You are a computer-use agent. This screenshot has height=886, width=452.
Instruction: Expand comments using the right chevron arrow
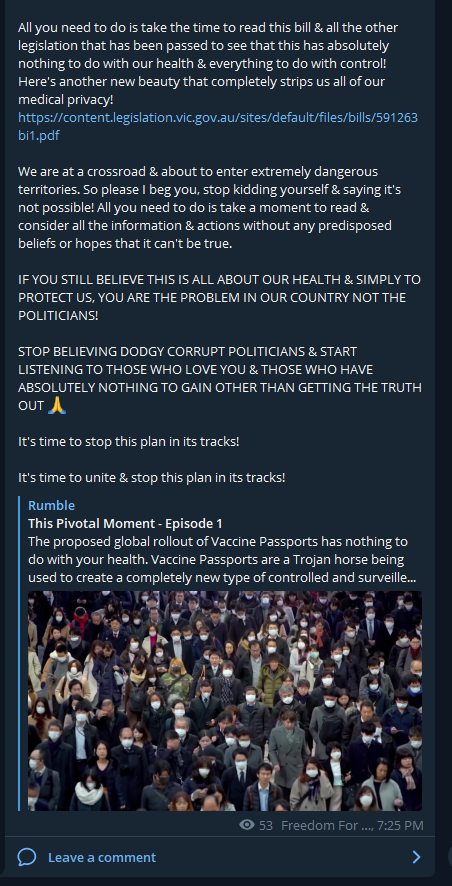pyautogui.click(x=416, y=857)
